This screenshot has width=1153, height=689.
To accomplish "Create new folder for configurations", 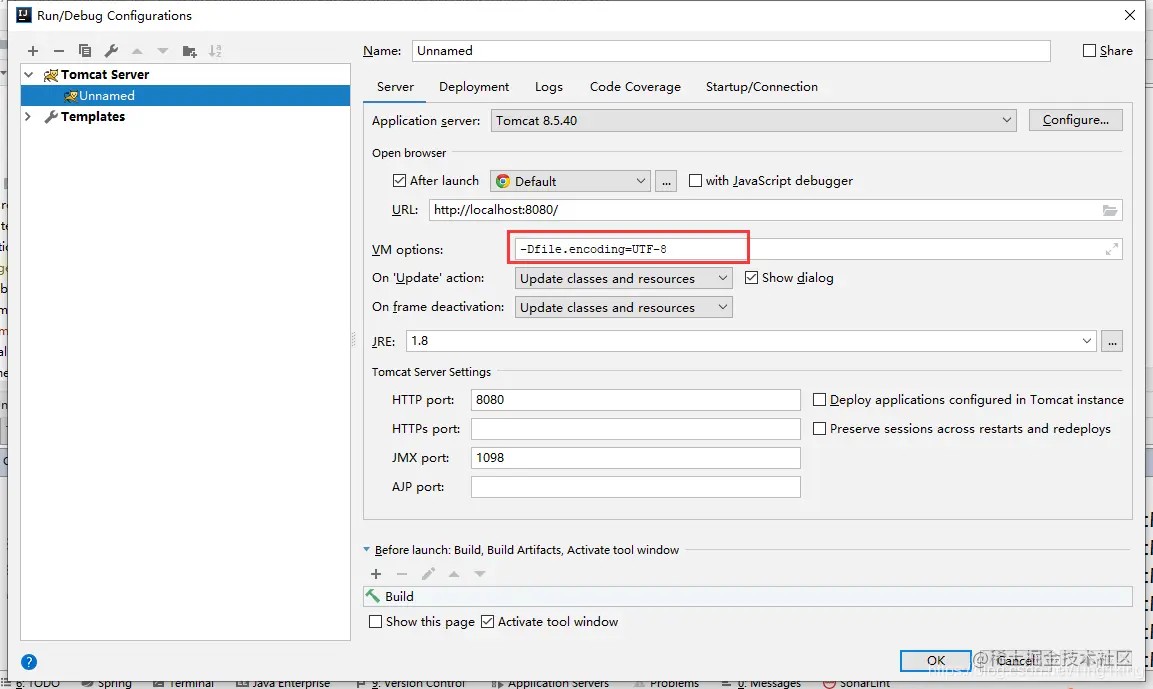I will [x=190, y=51].
